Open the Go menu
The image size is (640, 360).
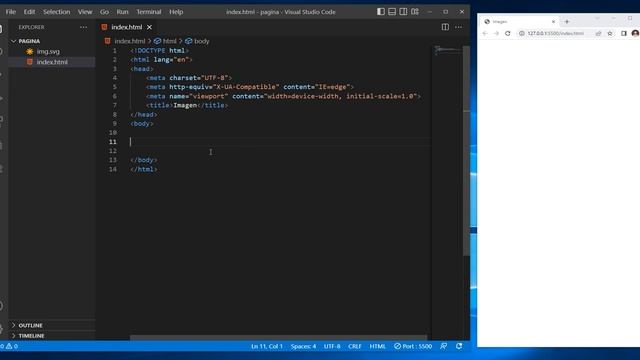click(x=104, y=12)
